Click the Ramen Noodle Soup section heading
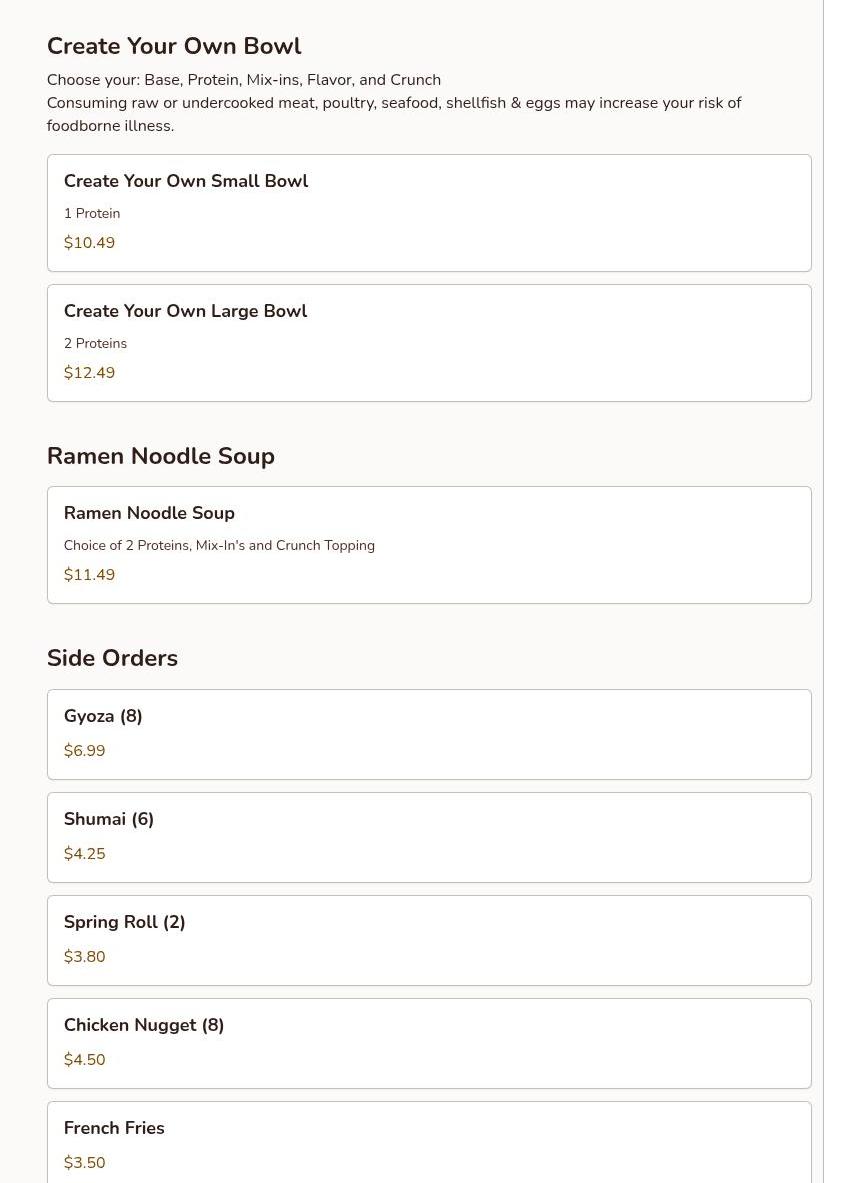Viewport: 844px width, 1183px height. tap(161, 456)
